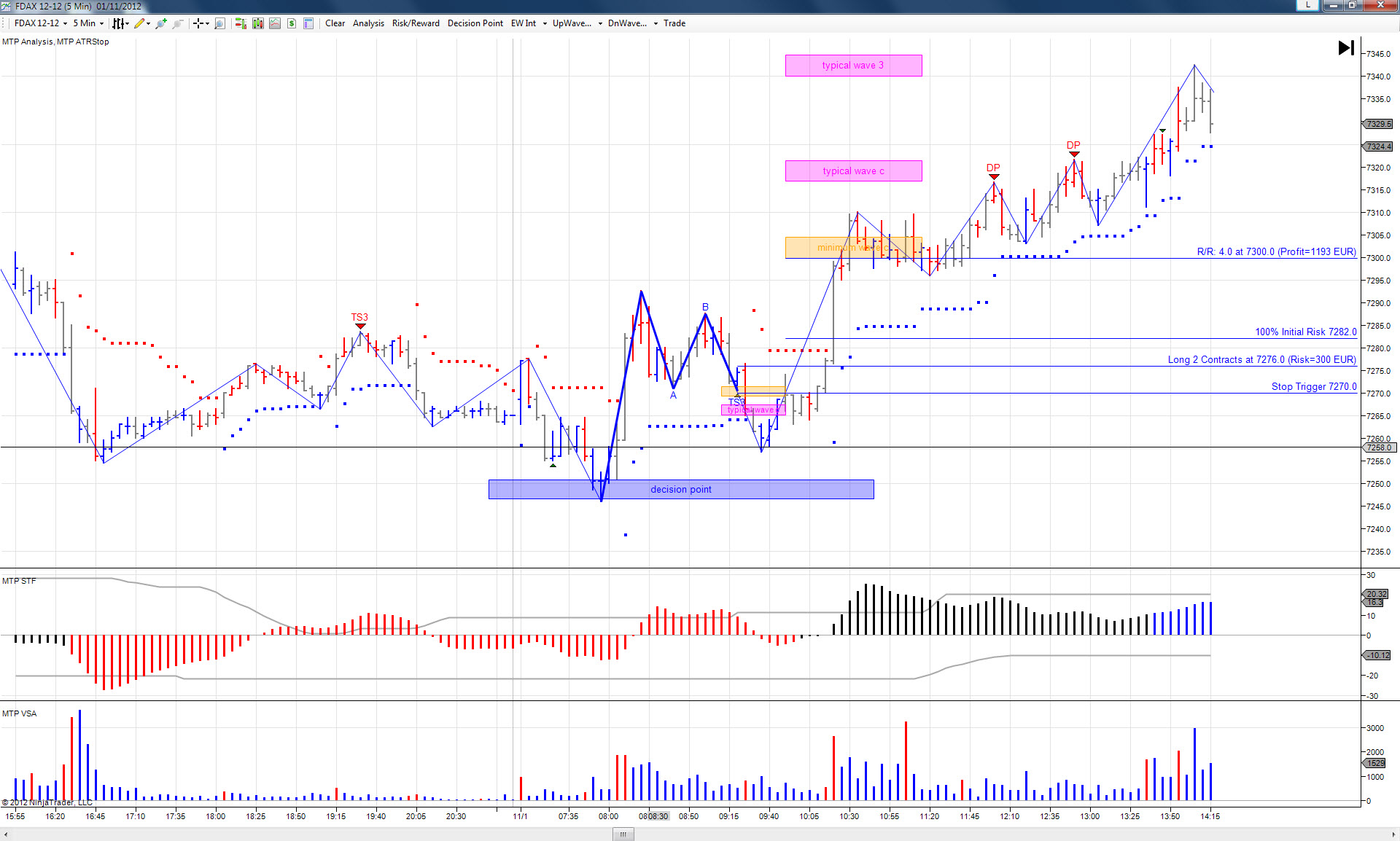The image size is (1400, 841).
Task: Open the green candlestick indicators icon
Action: coord(257,23)
